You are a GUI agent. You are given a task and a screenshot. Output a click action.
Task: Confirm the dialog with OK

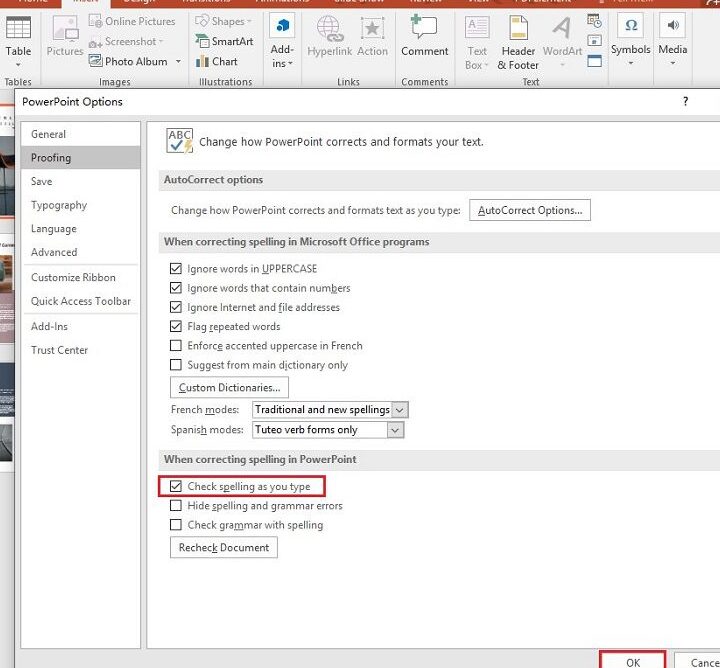633,662
